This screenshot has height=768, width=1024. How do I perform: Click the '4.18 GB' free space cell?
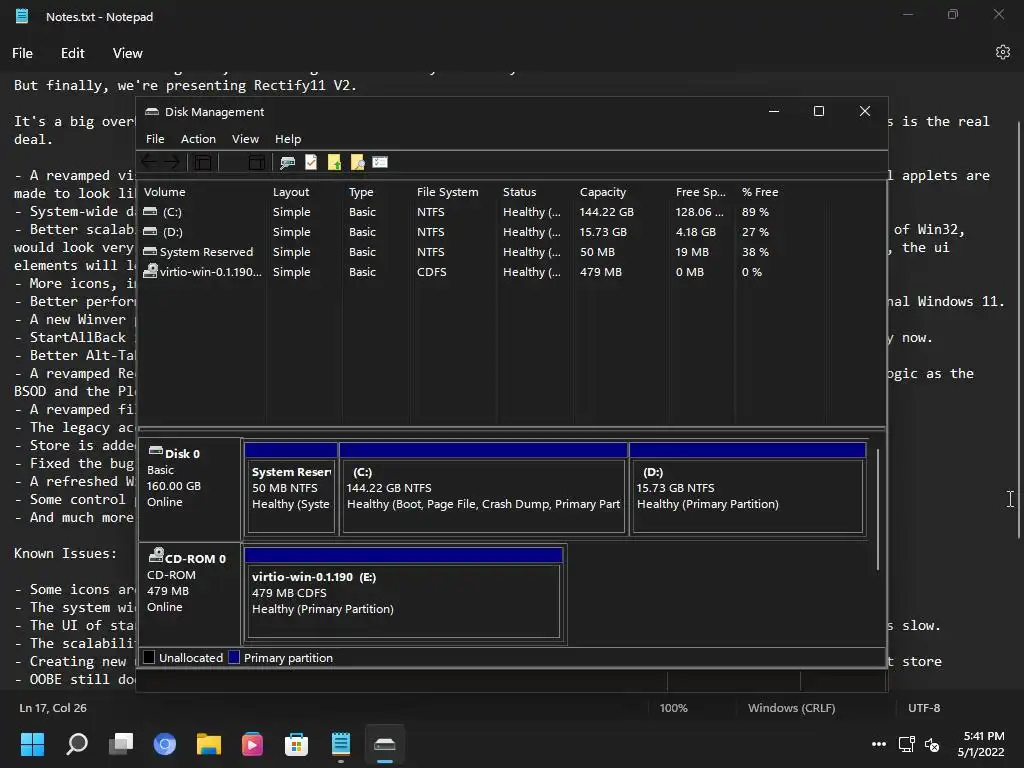pyautogui.click(x=696, y=231)
